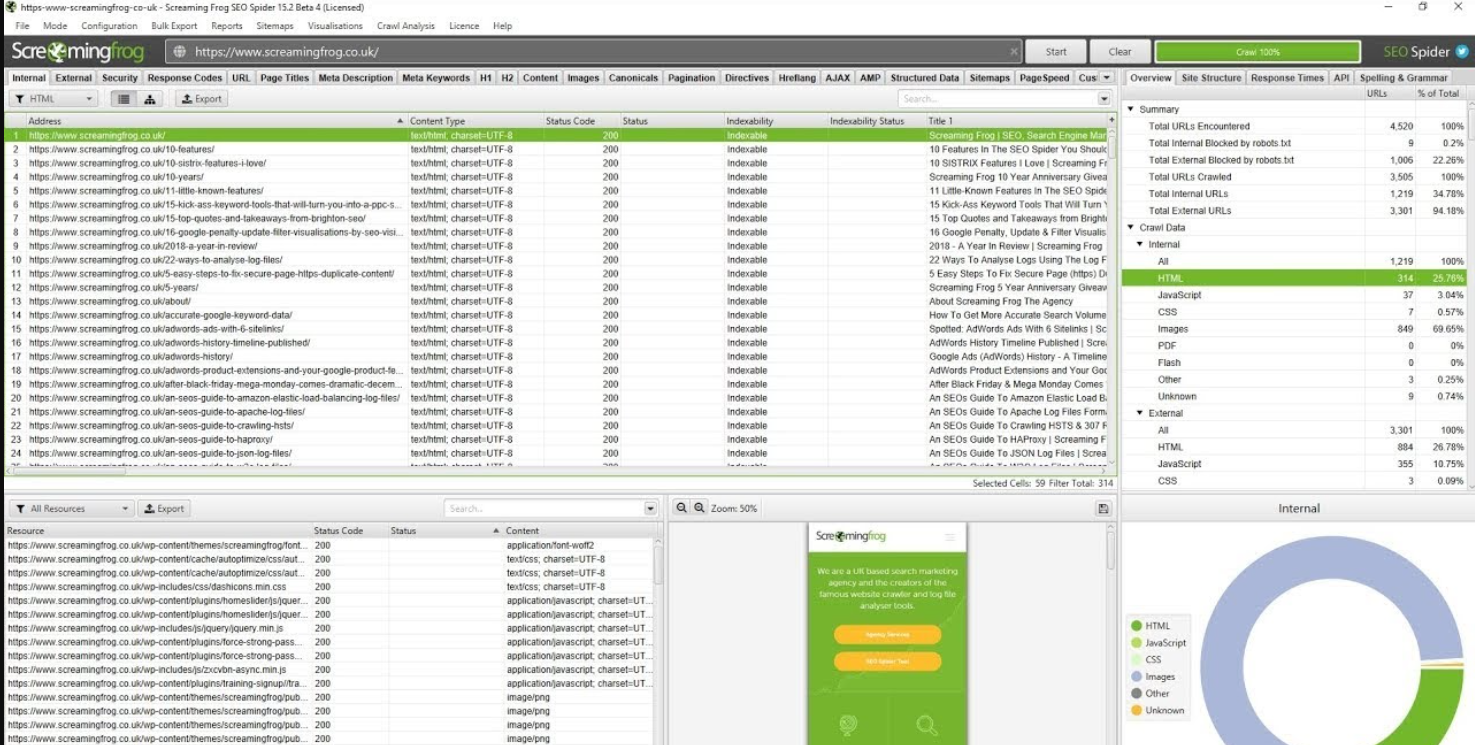
Task: Sort lower table by Content column
Action: (580, 531)
